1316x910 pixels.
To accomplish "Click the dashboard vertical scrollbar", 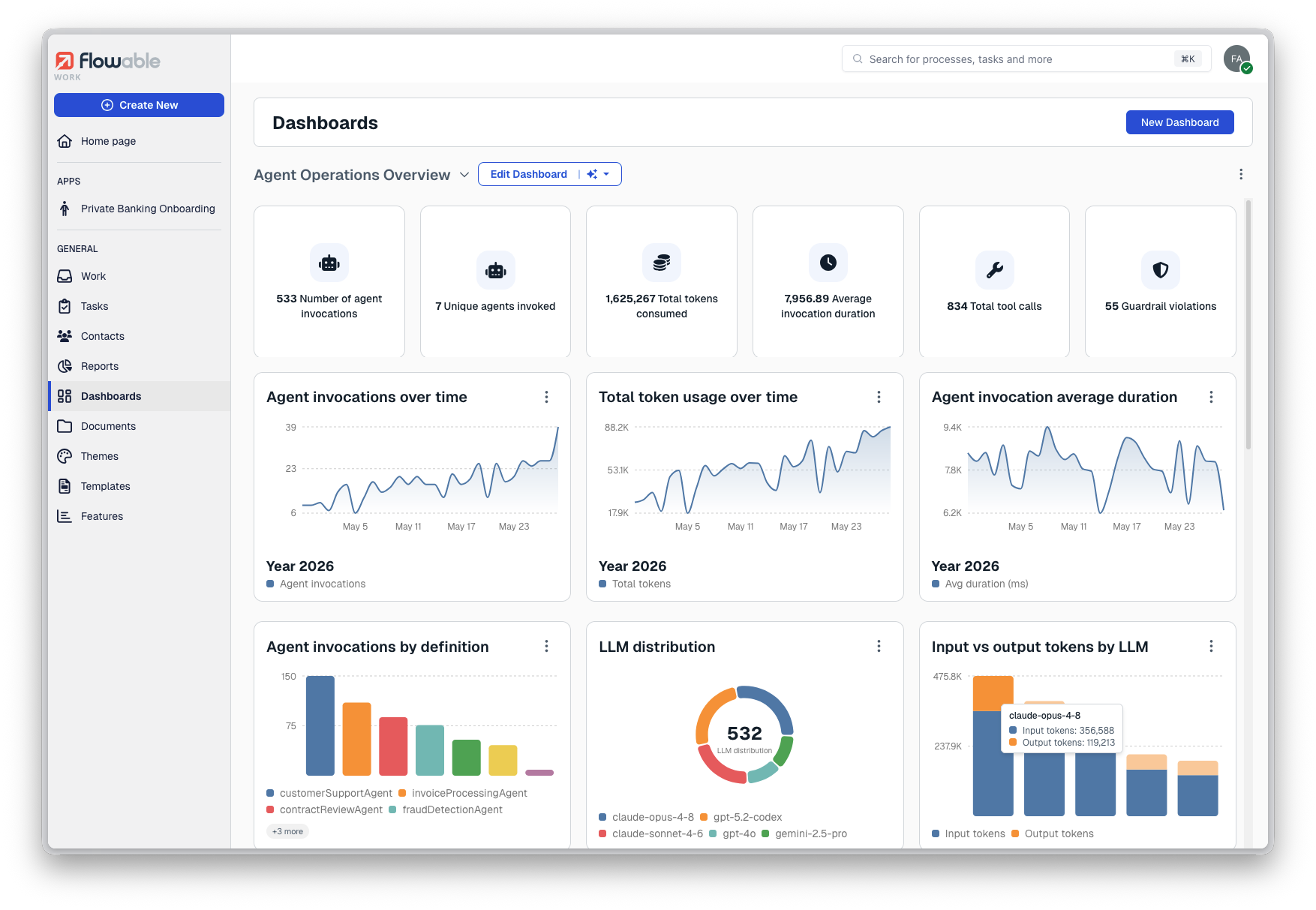I will coord(1248,324).
